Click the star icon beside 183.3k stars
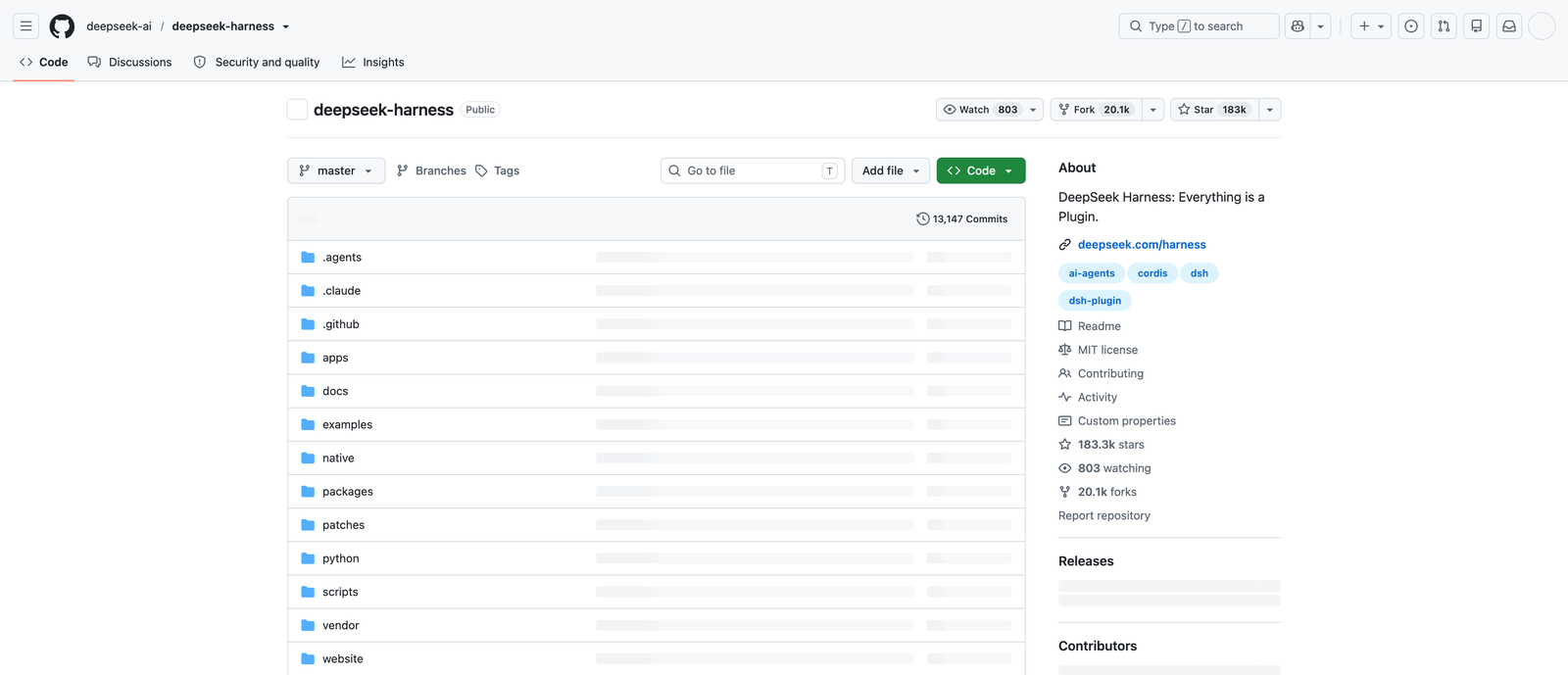This screenshot has width=1568, height=675. [1065, 445]
